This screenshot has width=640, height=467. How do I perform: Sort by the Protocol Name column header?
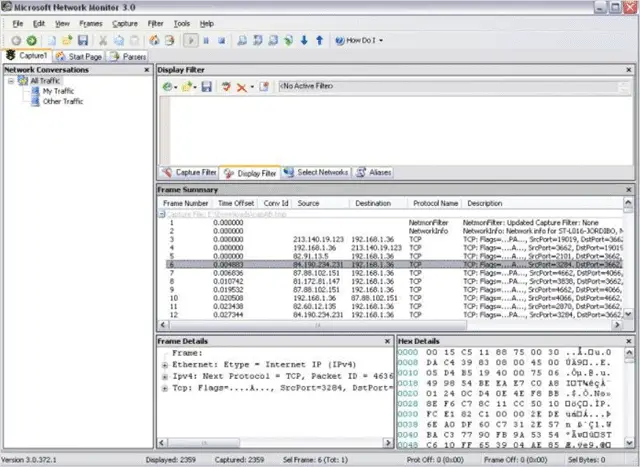click(x=435, y=203)
